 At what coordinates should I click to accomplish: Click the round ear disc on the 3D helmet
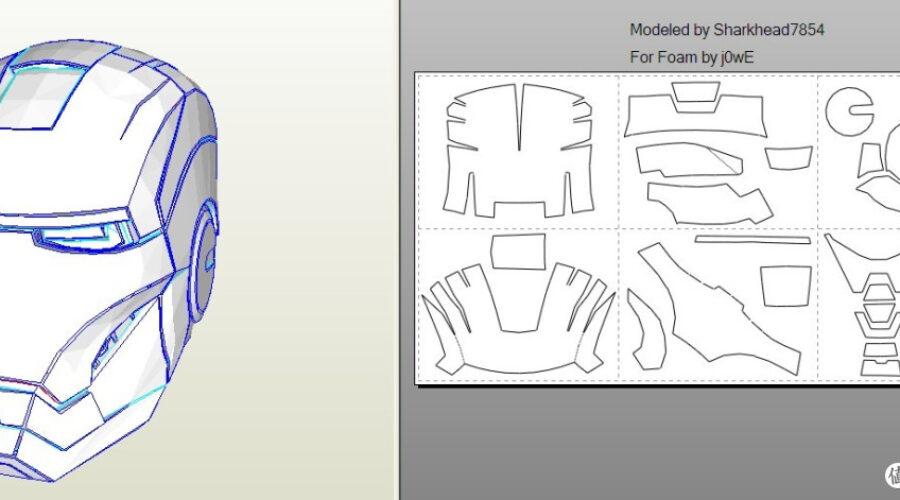coord(202,261)
